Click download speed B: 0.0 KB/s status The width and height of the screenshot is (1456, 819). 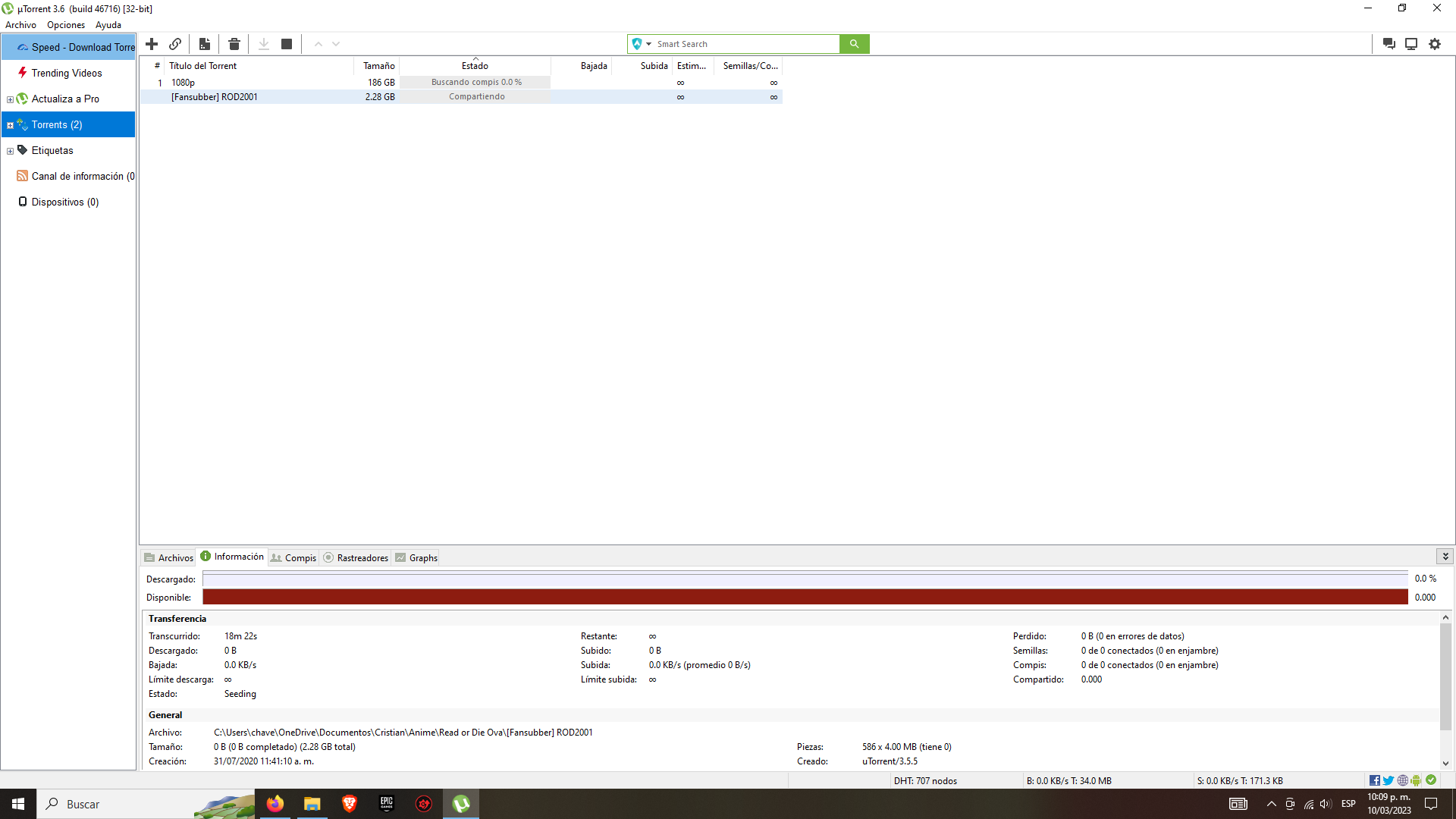pos(1068,780)
